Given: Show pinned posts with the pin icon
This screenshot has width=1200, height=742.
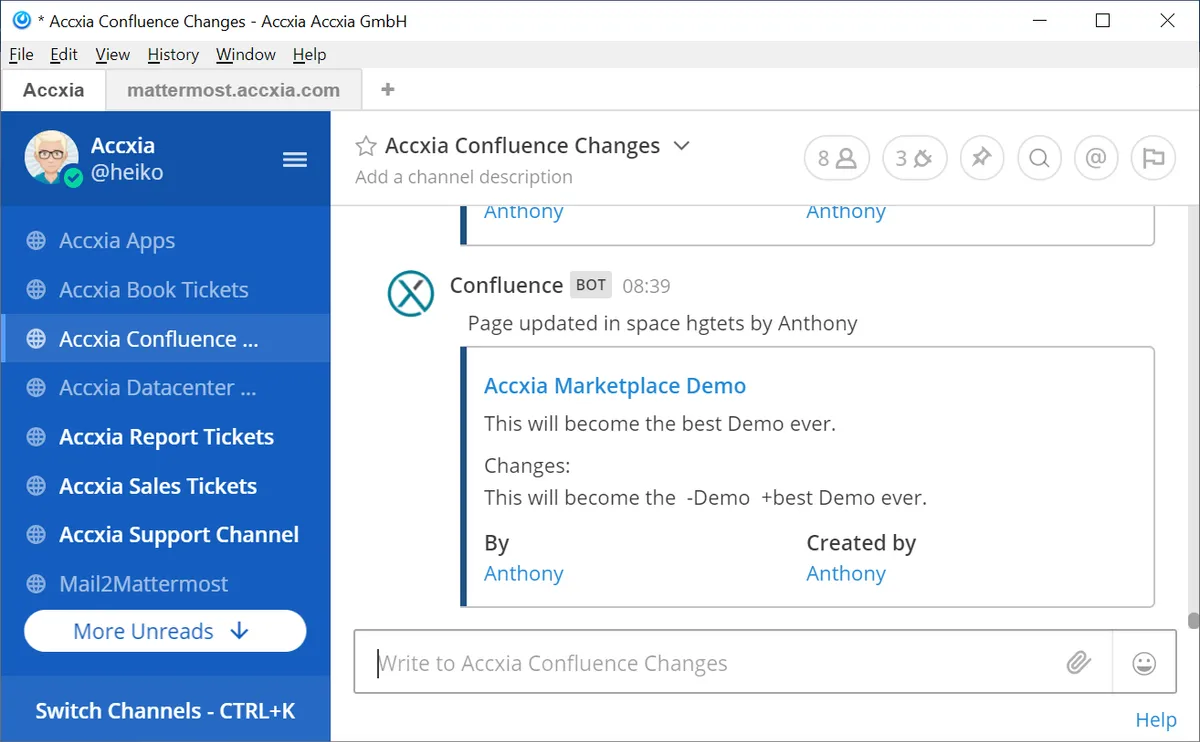Looking at the screenshot, I should [x=982, y=158].
